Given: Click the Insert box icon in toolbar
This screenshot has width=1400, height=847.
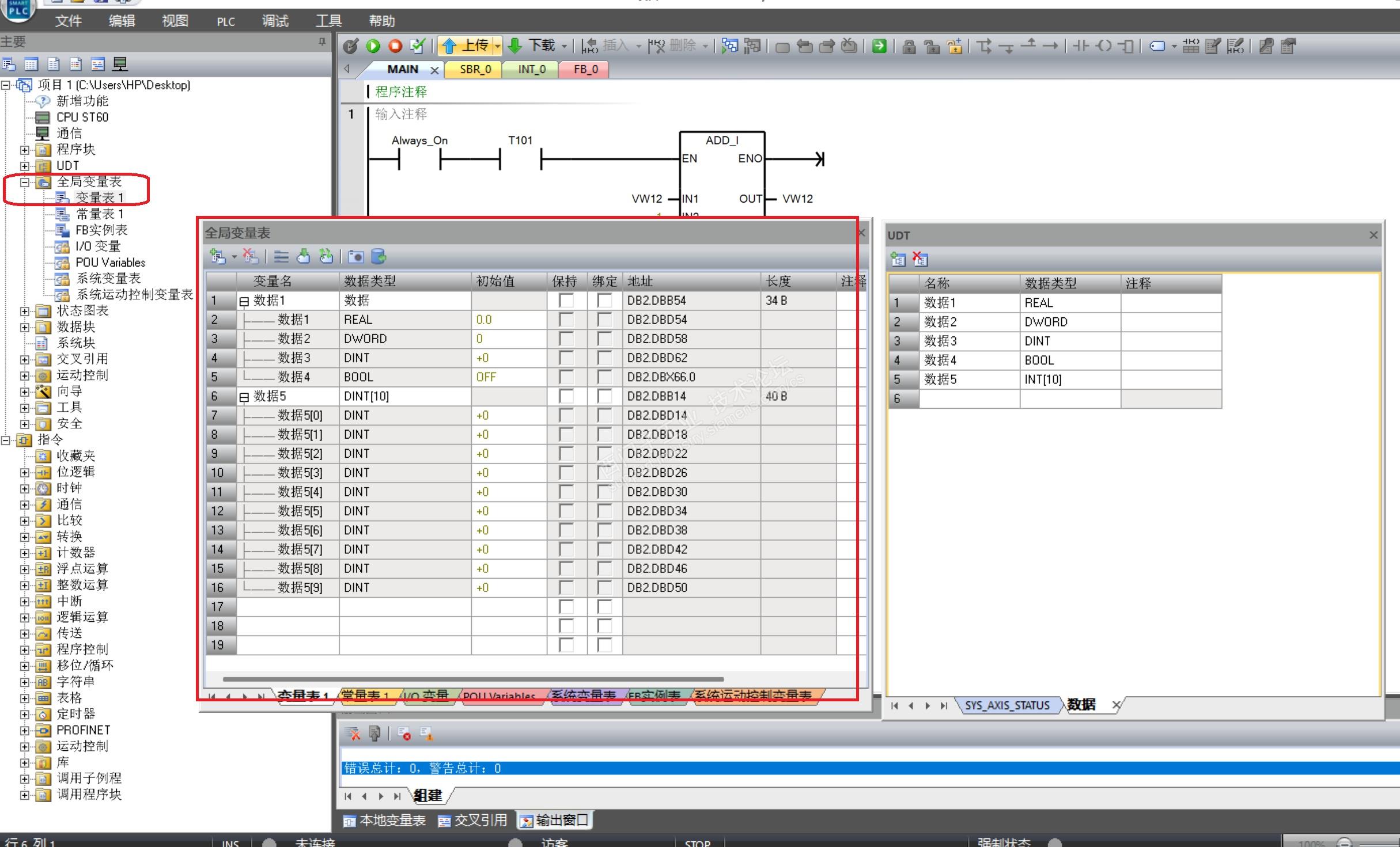Looking at the screenshot, I should point(1126,46).
